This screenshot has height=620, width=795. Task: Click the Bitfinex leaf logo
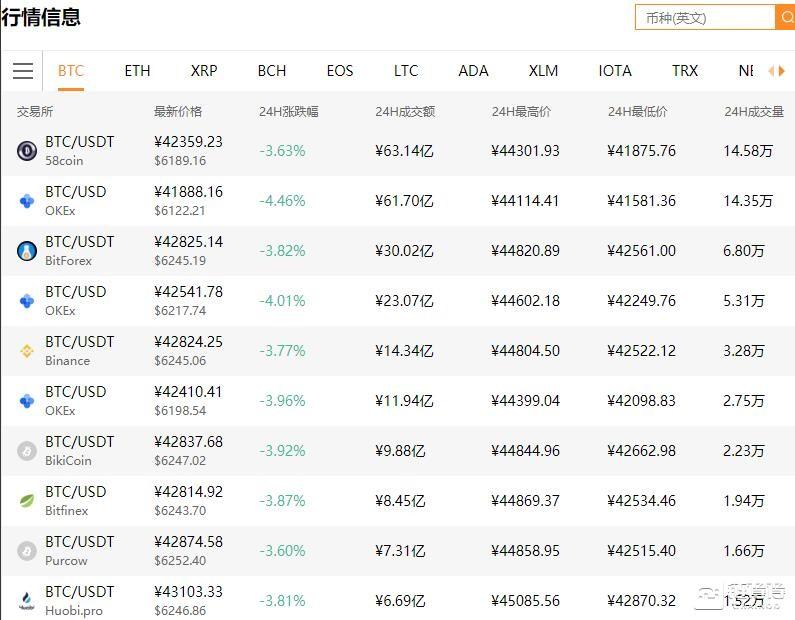(27, 501)
